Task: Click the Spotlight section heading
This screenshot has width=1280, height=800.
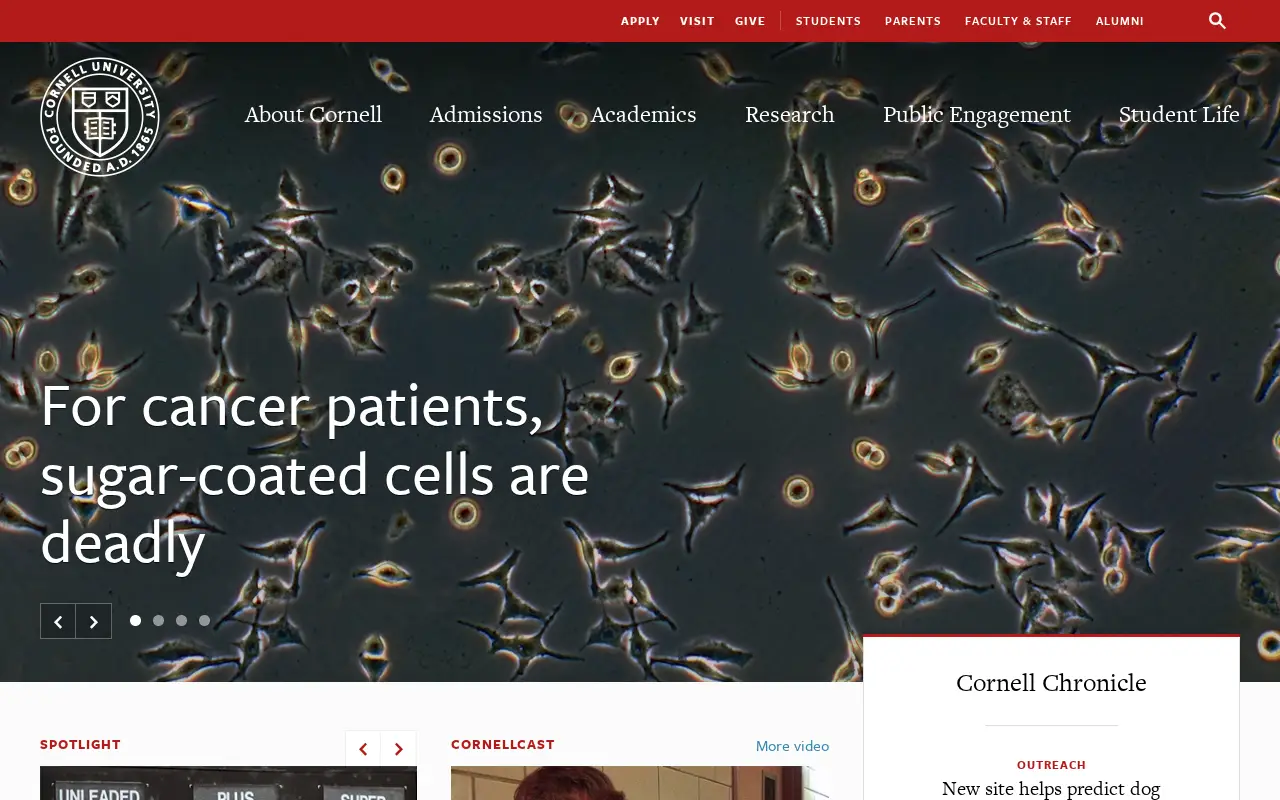Action: pos(80,745)
